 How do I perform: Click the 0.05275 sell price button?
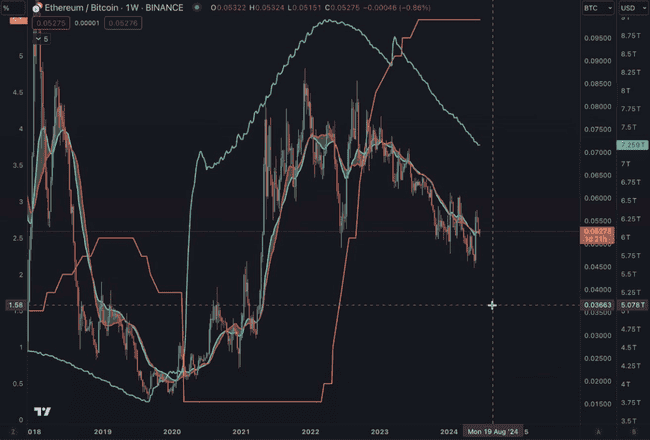(51, 23)
